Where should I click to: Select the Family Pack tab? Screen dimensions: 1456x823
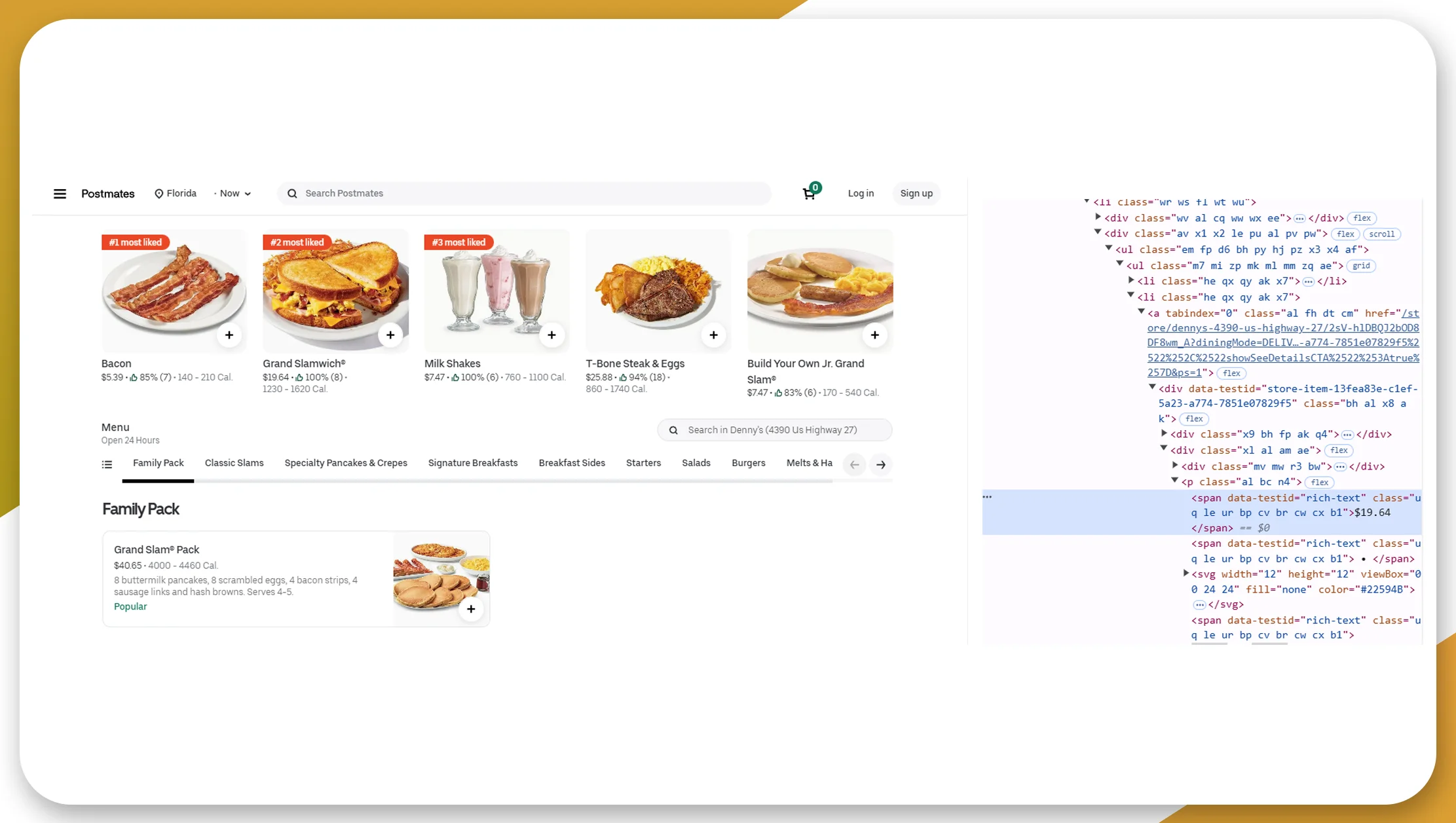[158, 463]
